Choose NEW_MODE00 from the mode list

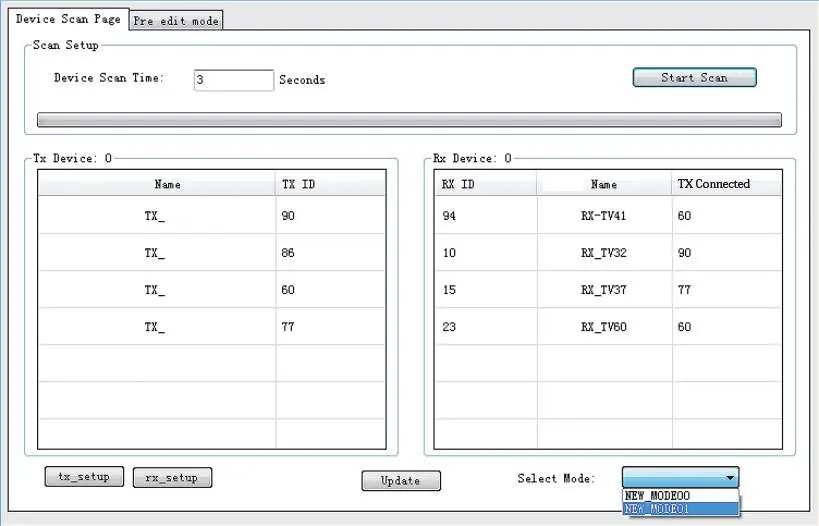681,495
